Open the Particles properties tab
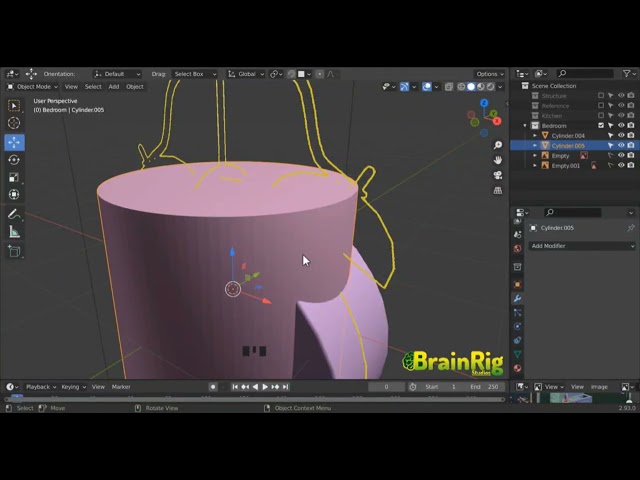This screenshot has width=640, height=480. (517, 313)
